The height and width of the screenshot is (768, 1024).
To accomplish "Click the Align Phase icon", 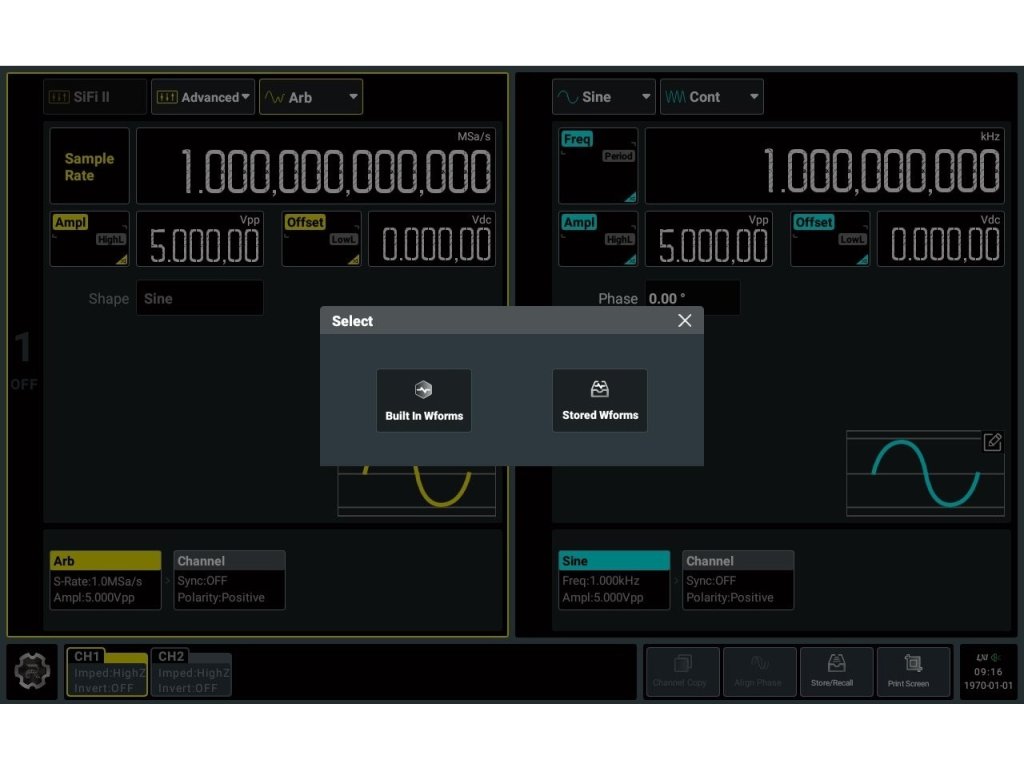I will coord(759,672).
